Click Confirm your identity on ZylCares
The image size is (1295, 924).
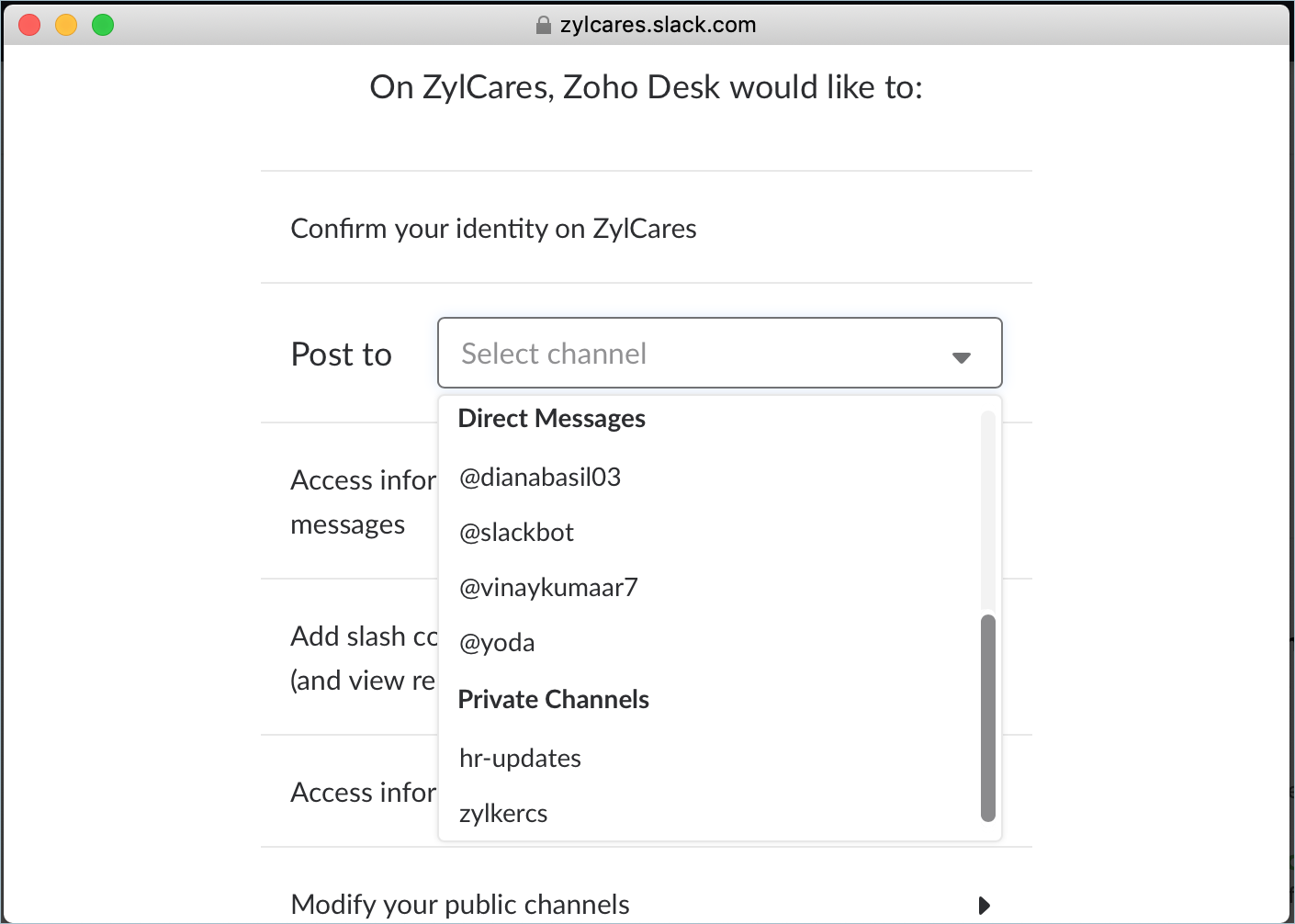[x=493, y=229]
